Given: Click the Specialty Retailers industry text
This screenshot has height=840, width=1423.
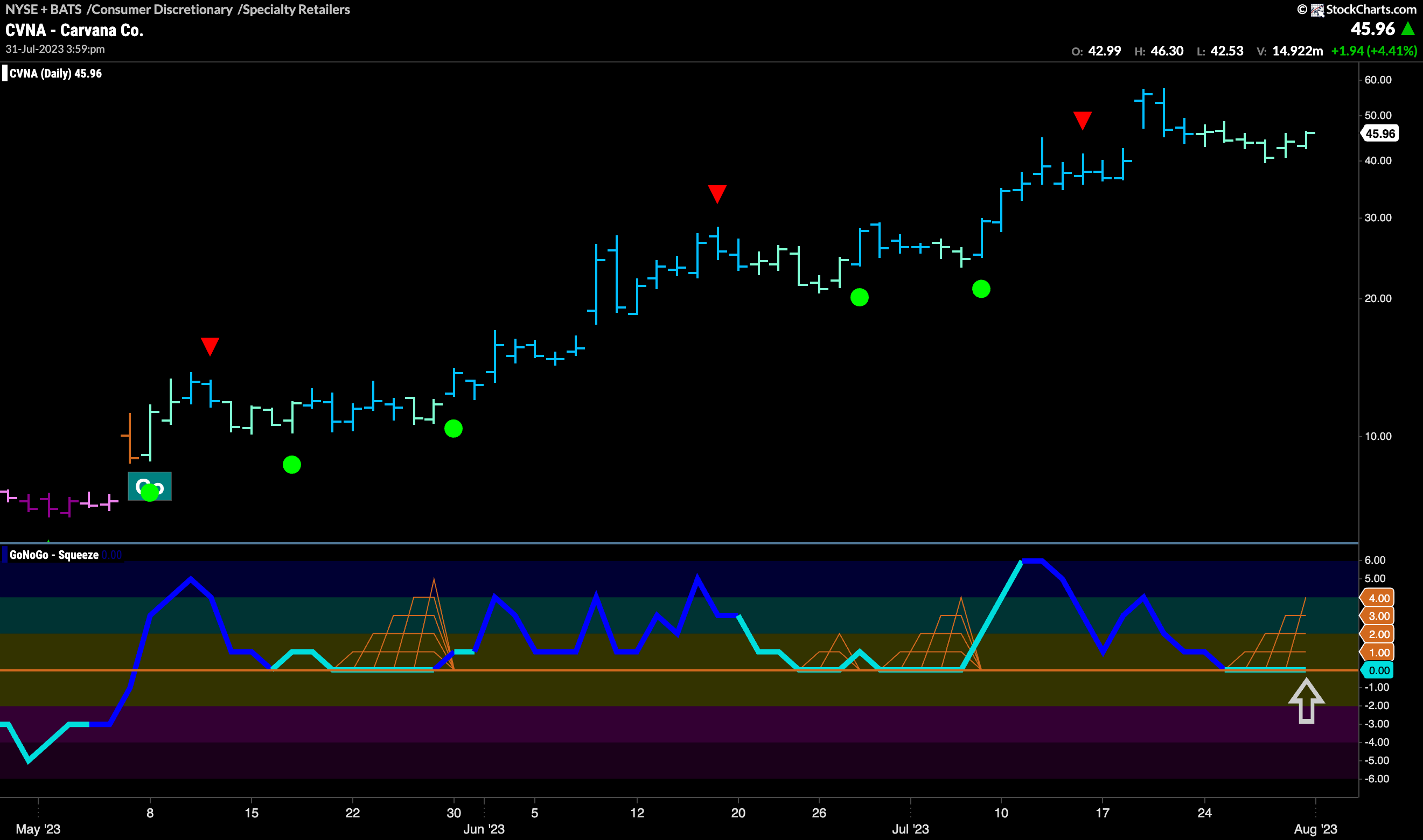Looking at the screenshot, I should (296, 10).
